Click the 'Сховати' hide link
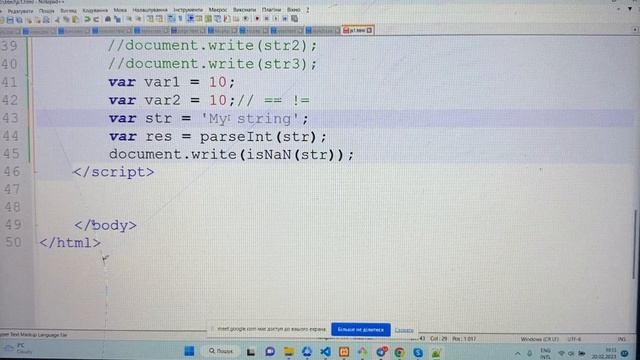Screen dimensions: 640x360 [x=404, y=330]
